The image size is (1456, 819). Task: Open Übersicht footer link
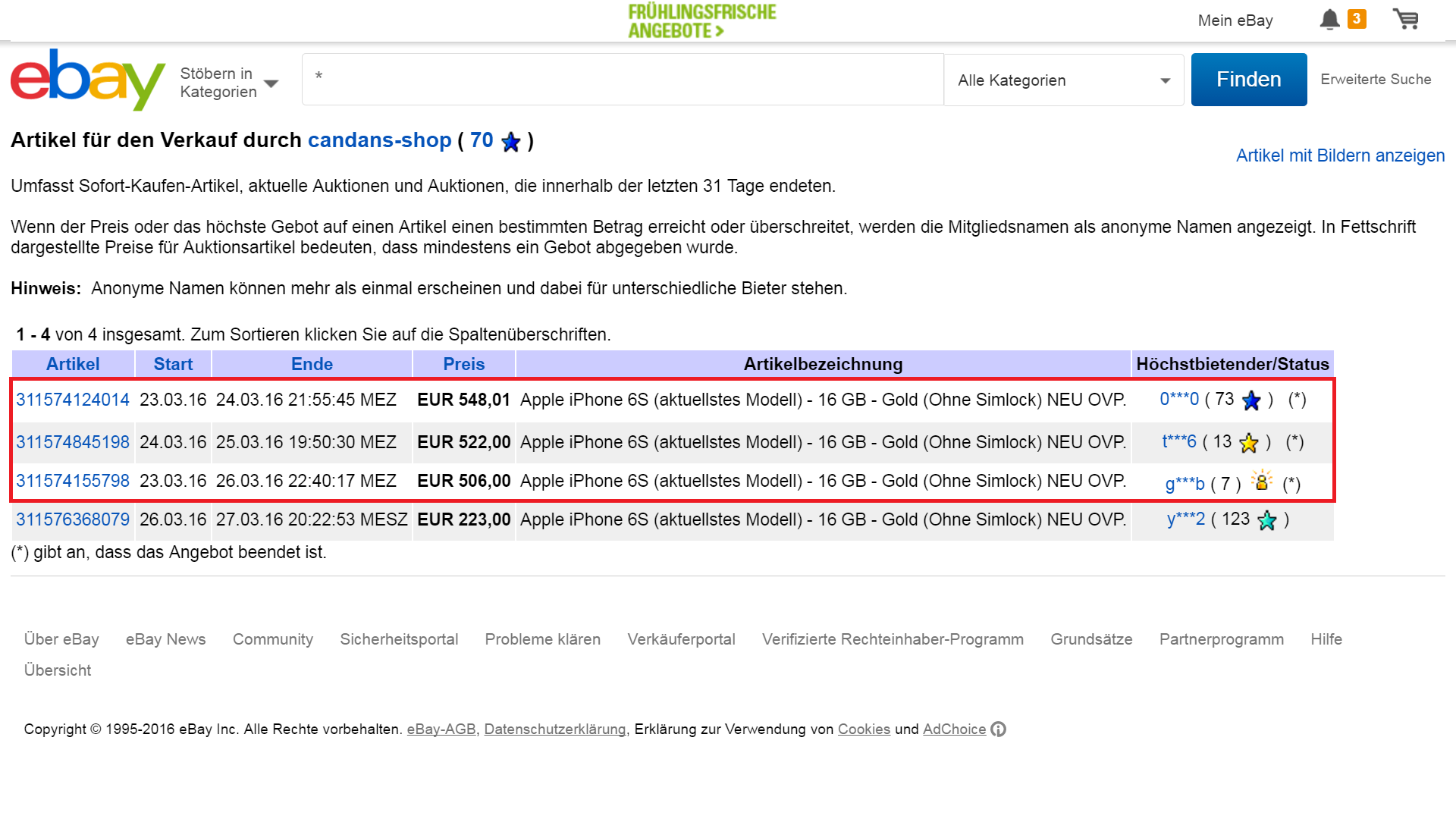(x=58, y=670)
